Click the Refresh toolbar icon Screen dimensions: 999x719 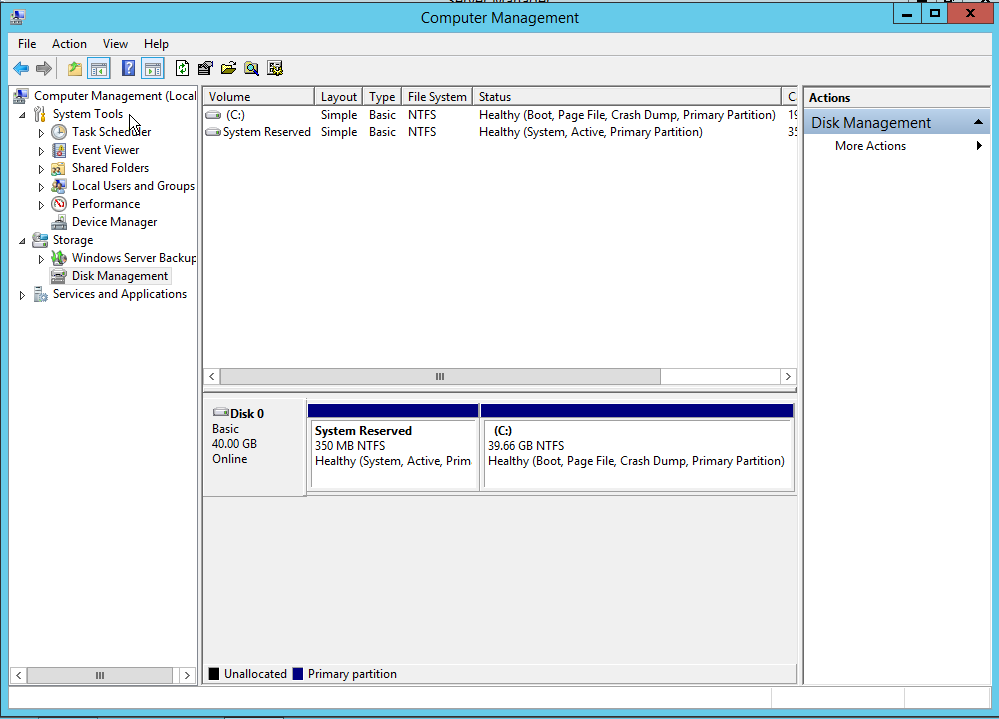tap(182, 69)
